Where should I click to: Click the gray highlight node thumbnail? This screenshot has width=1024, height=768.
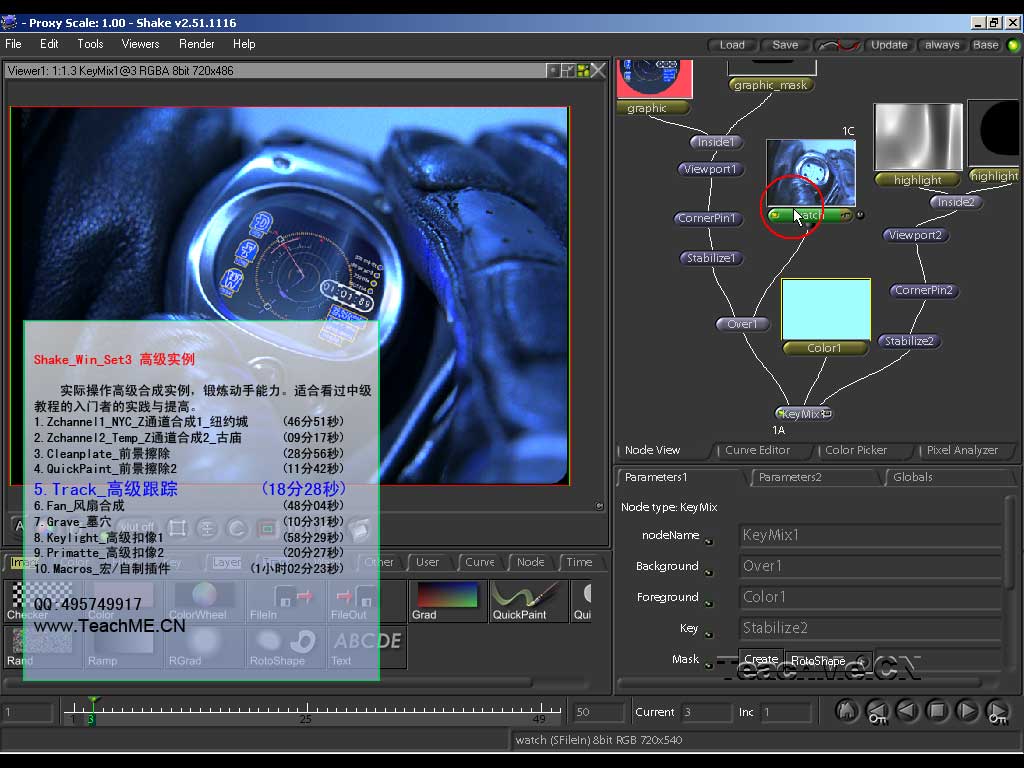coord(918,136)
